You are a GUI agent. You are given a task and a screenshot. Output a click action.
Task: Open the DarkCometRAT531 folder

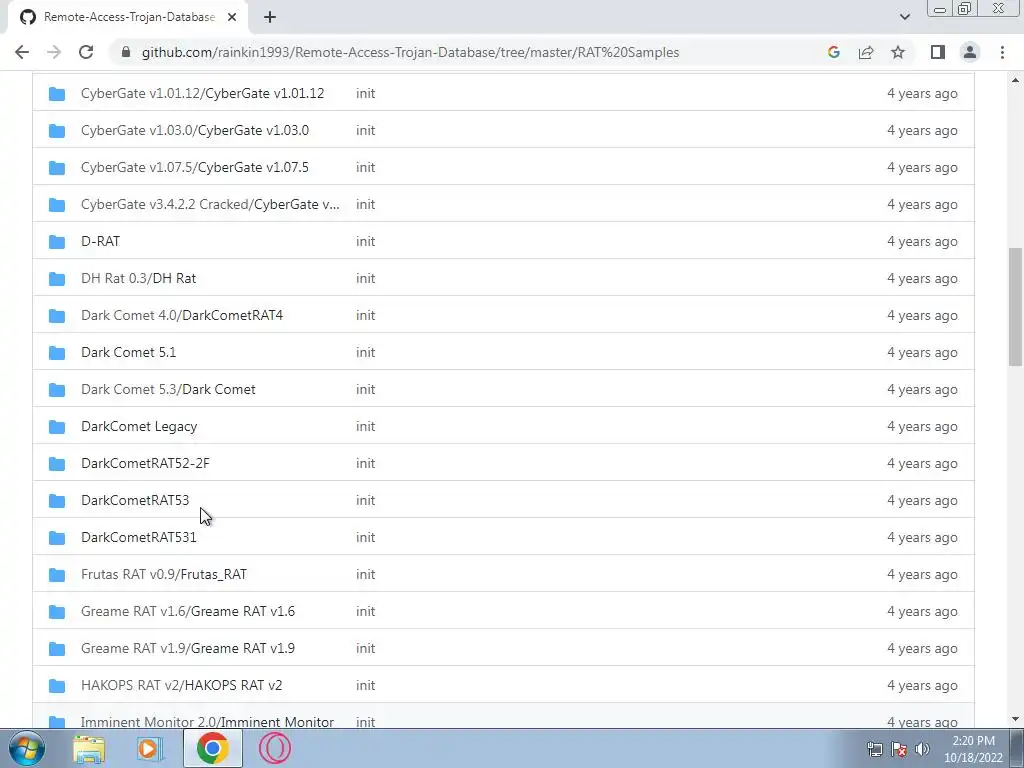click(138, 537)
